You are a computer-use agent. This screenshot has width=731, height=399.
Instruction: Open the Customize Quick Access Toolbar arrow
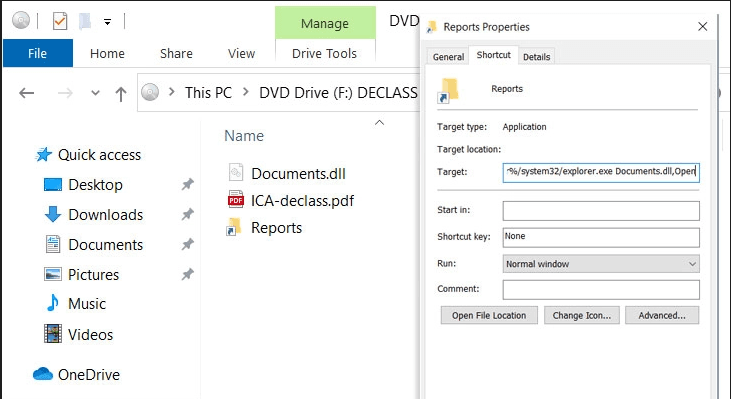107,22
